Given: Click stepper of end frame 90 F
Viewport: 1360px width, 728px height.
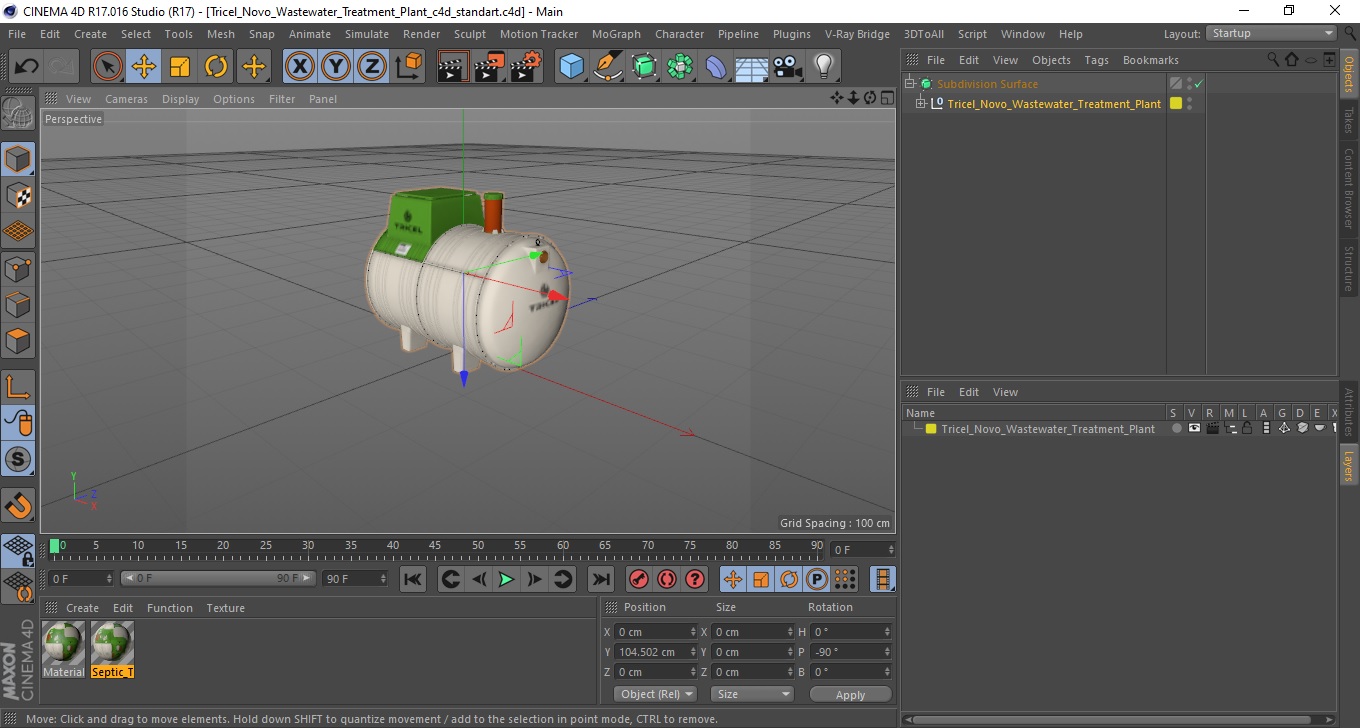Looking at the screenshot, I should (x=382, y=578).
